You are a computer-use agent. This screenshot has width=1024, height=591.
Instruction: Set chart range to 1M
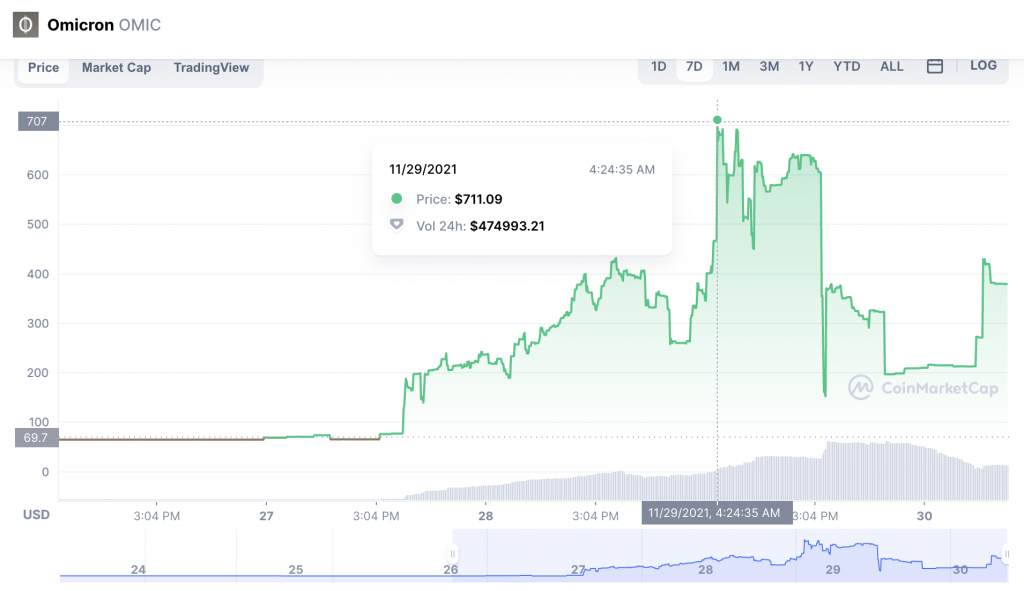tap(731, 66)
